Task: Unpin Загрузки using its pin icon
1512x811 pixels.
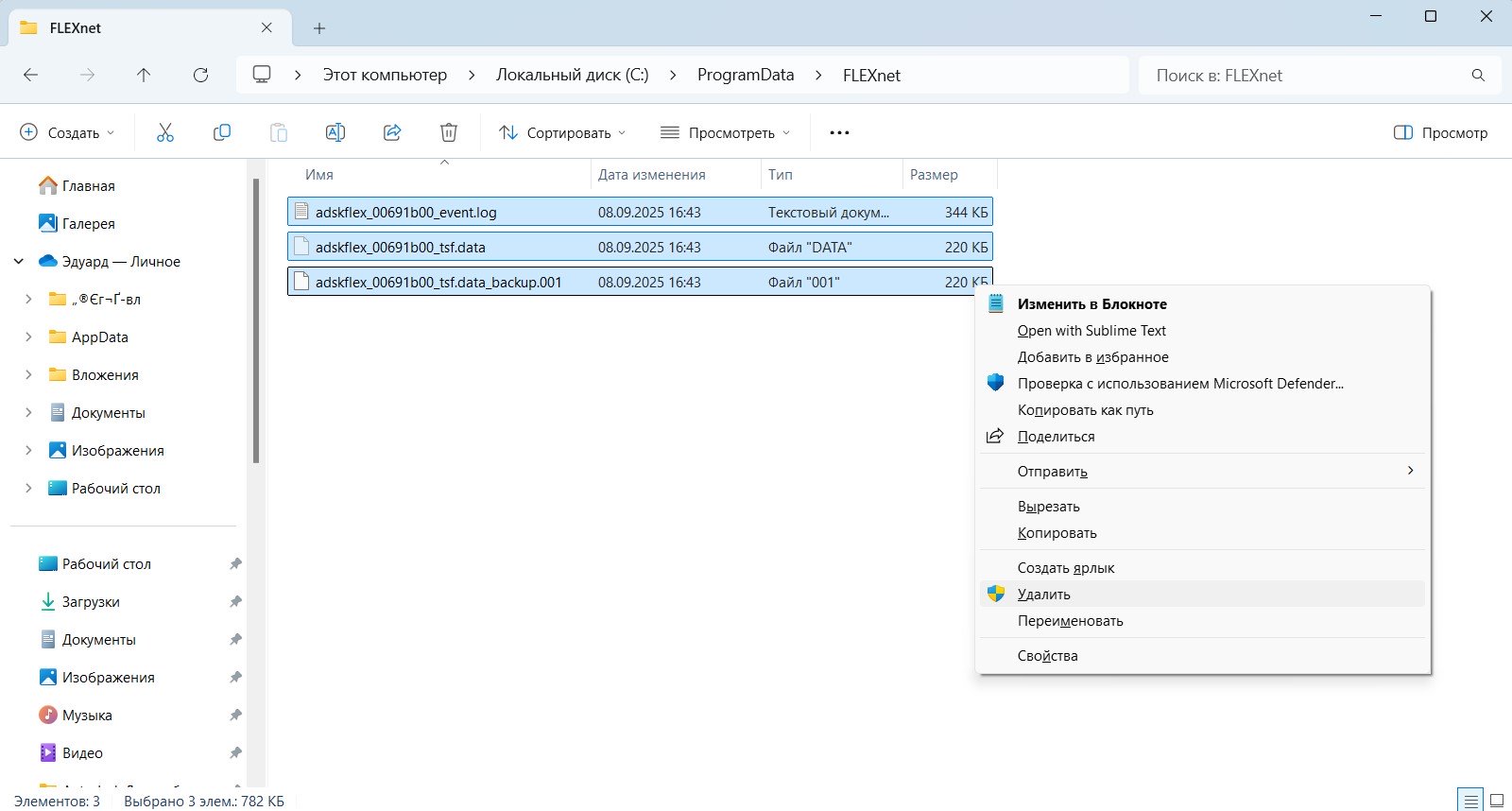Action: [235, 602]
